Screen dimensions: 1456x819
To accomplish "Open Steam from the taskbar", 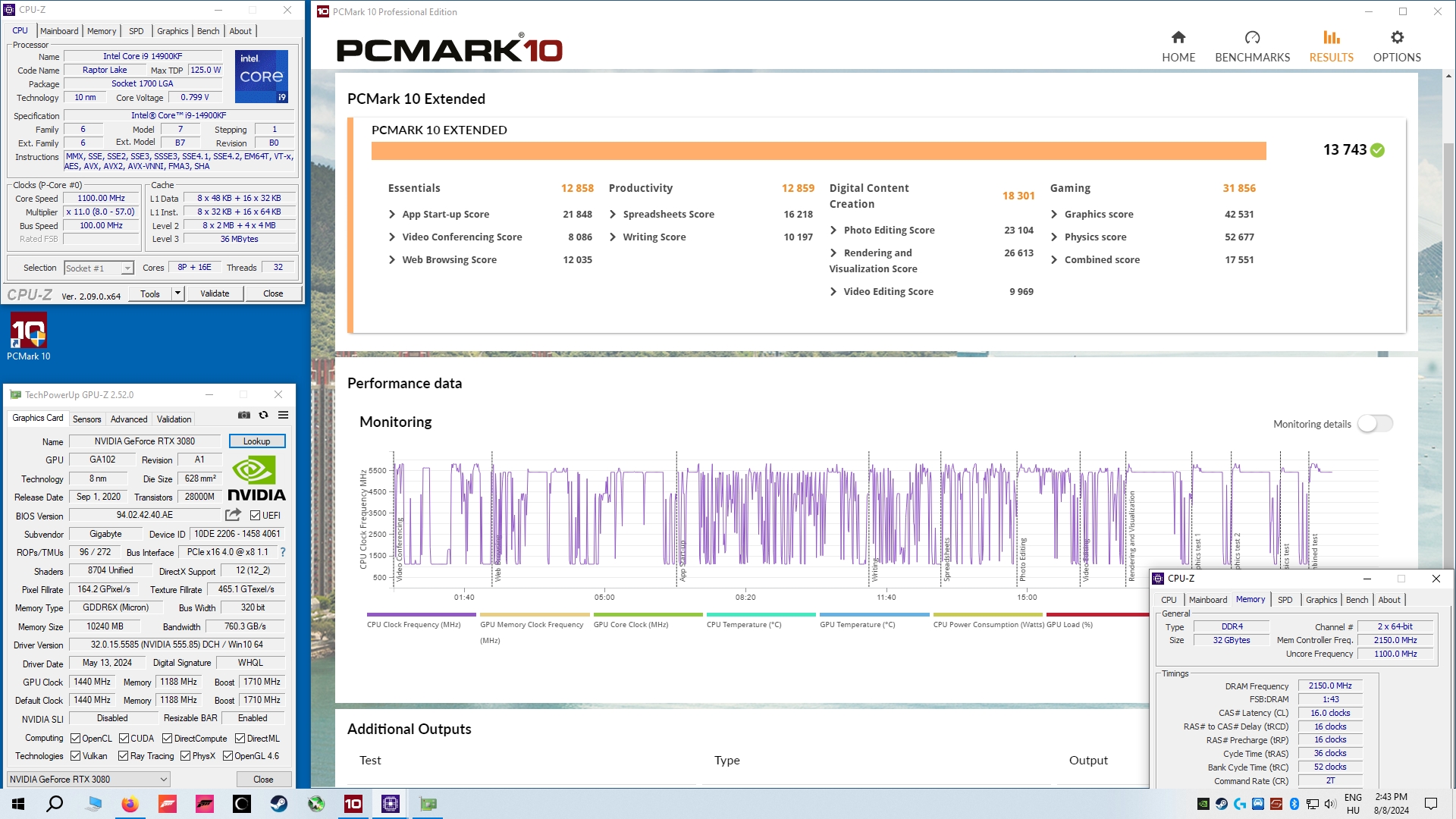I will [x=279, y=804].
